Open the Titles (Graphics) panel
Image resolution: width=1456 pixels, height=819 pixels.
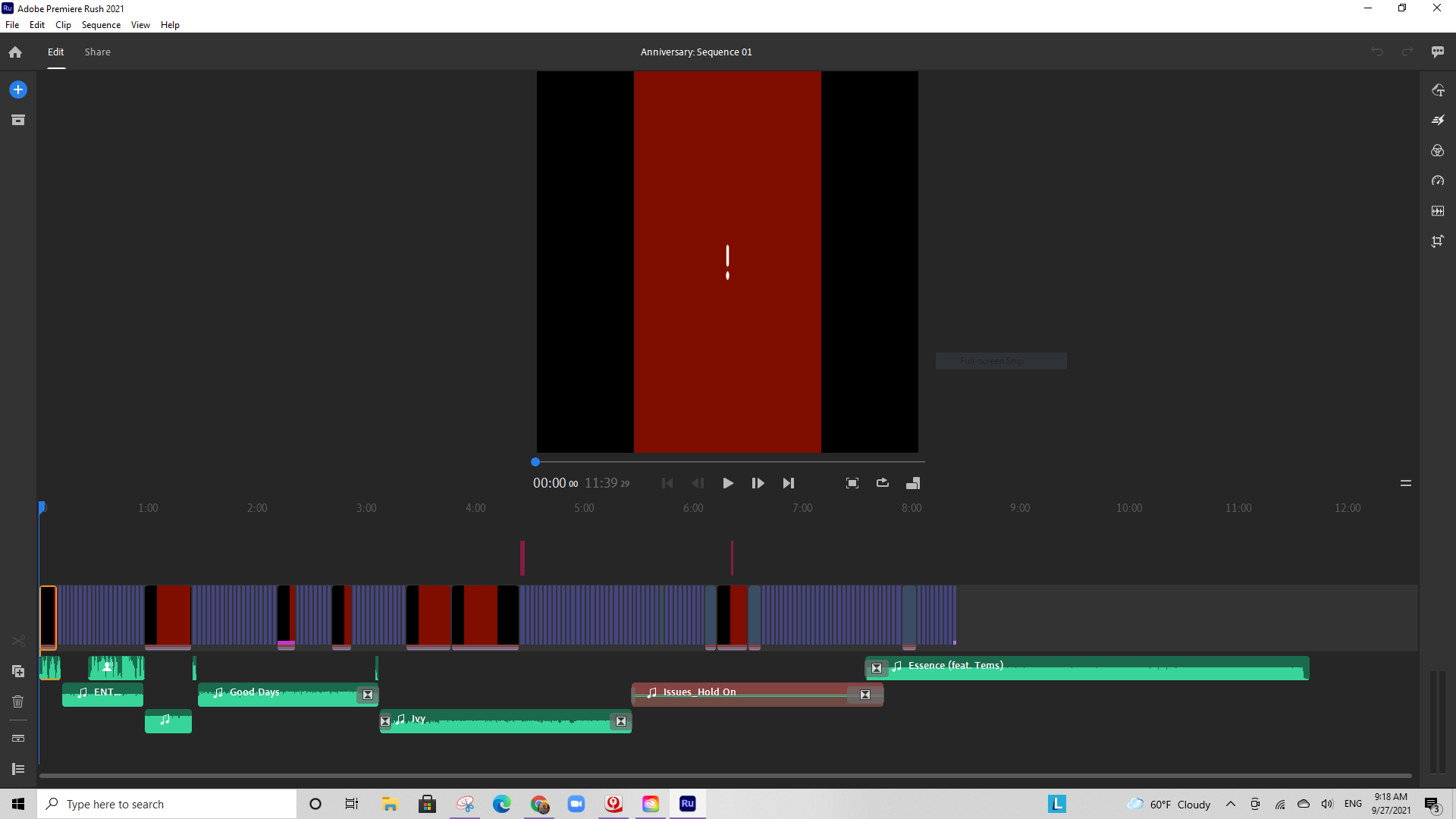(x=1439, y=89)
